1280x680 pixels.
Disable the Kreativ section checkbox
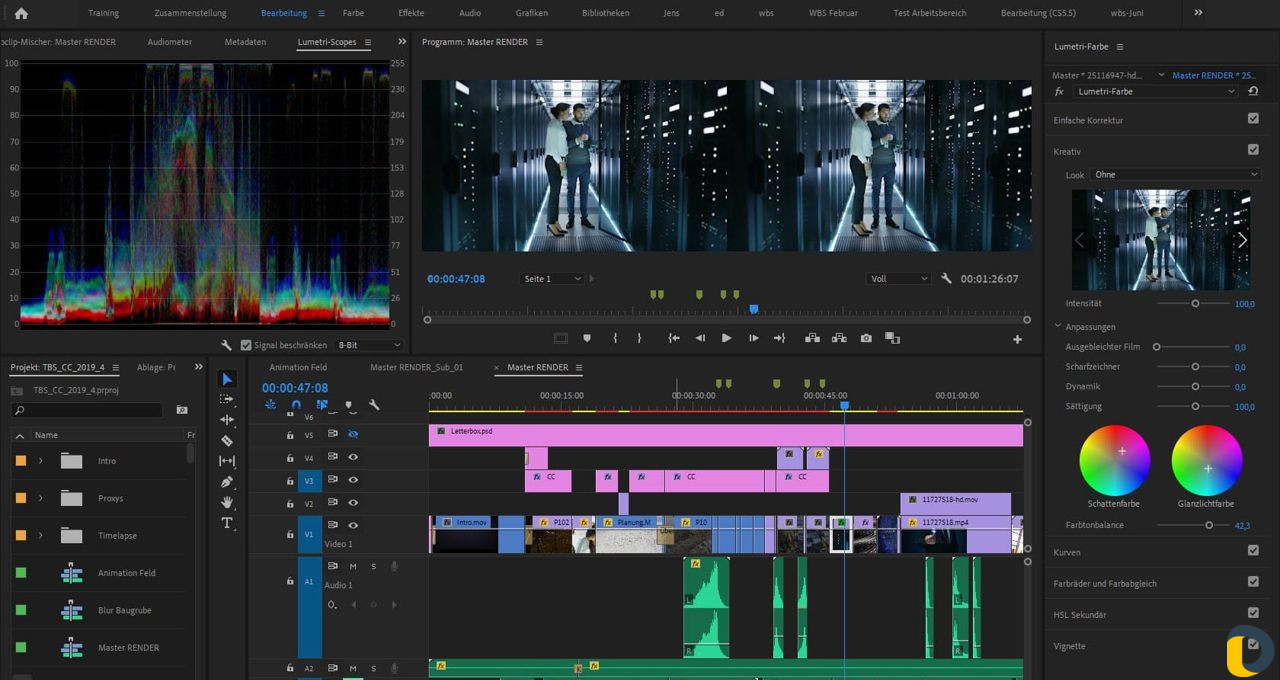pyautogui.click(x=1253, y=150)
